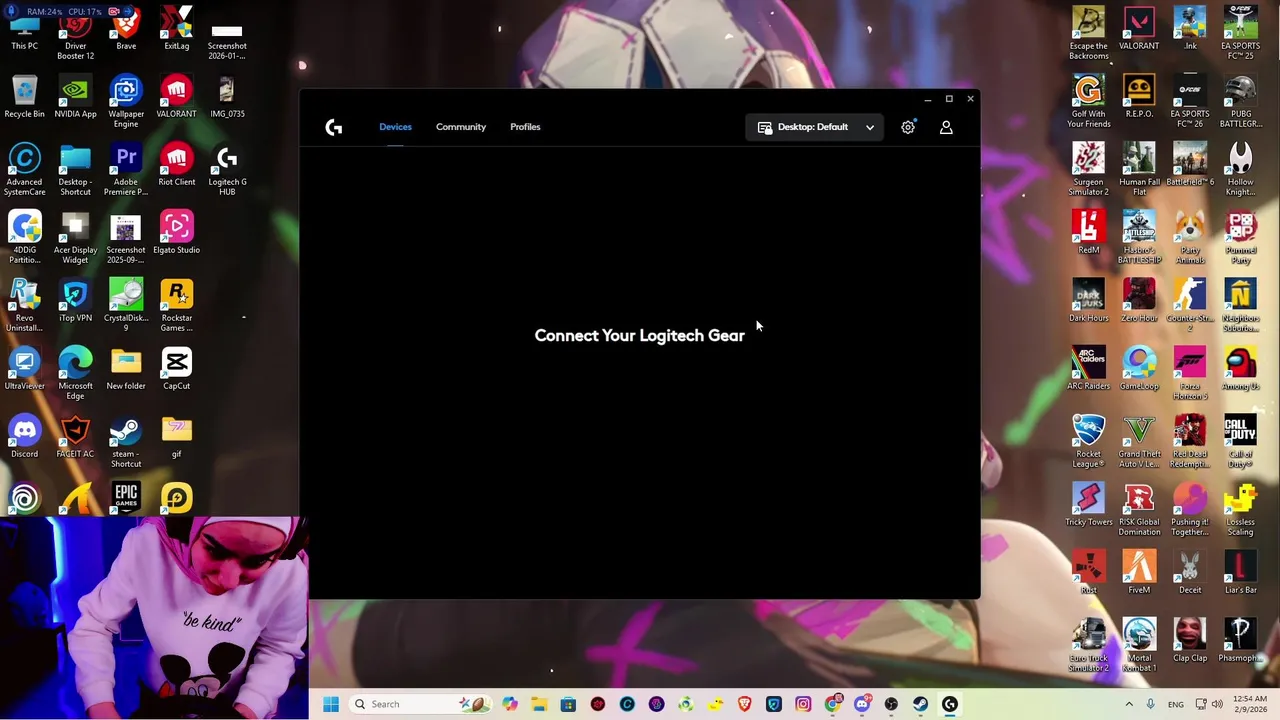Select the Escape the Backrooms desktop icon
1280x720 pixels.
point(1088,34)
